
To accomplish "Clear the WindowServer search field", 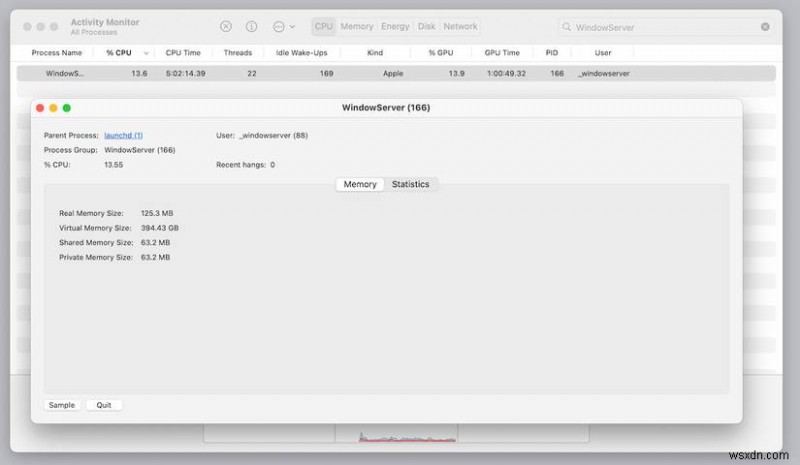I will pos(765,27).
